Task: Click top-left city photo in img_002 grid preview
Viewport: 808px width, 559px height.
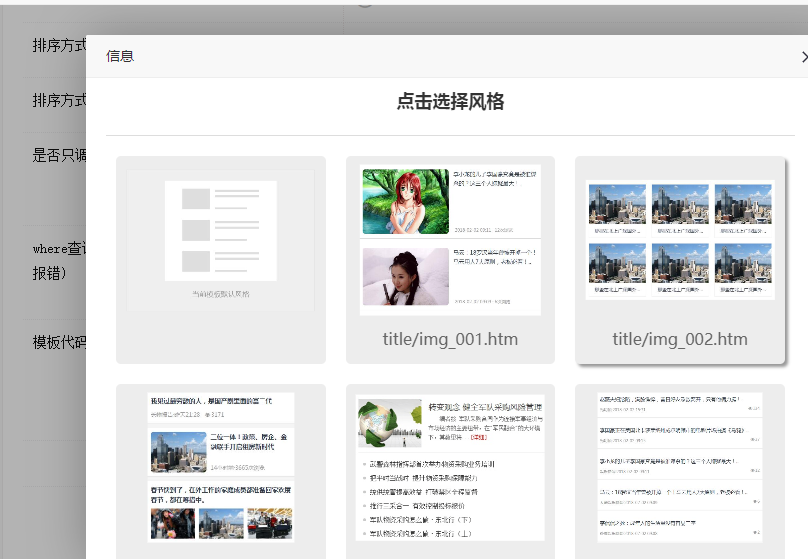Action: pyautogui.click(x=616, y=204)
